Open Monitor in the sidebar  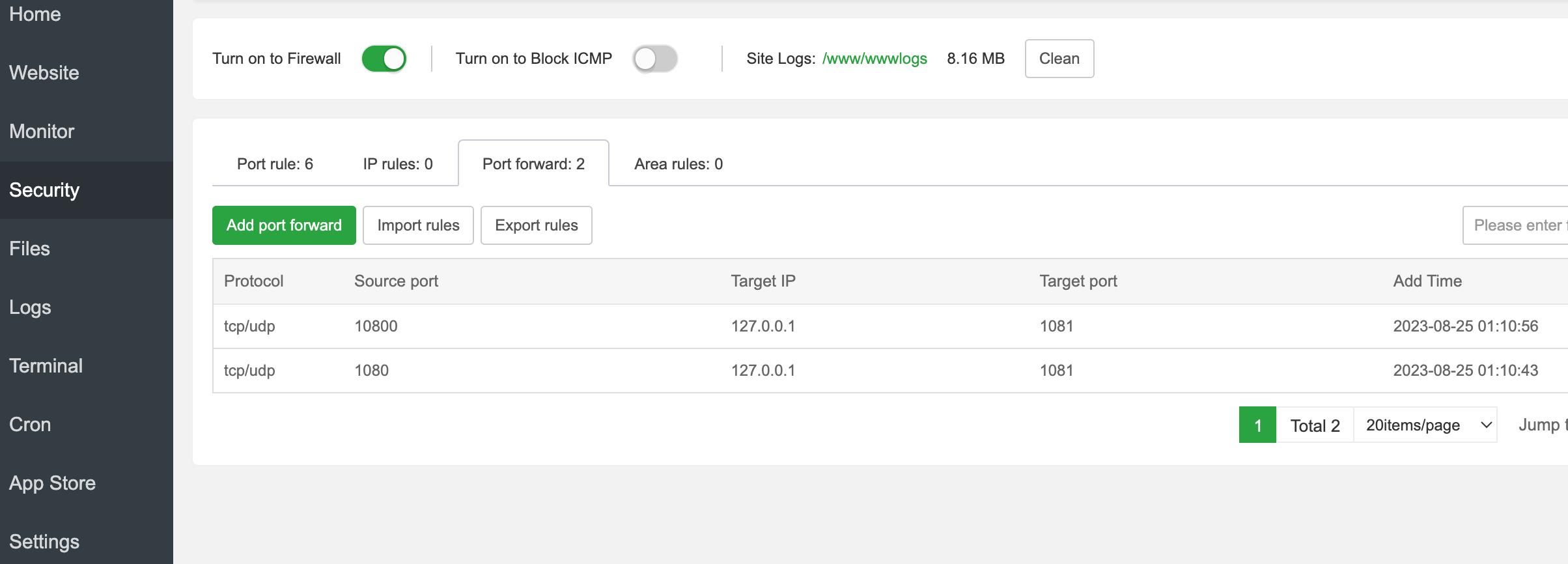click(x=42, y=132)
